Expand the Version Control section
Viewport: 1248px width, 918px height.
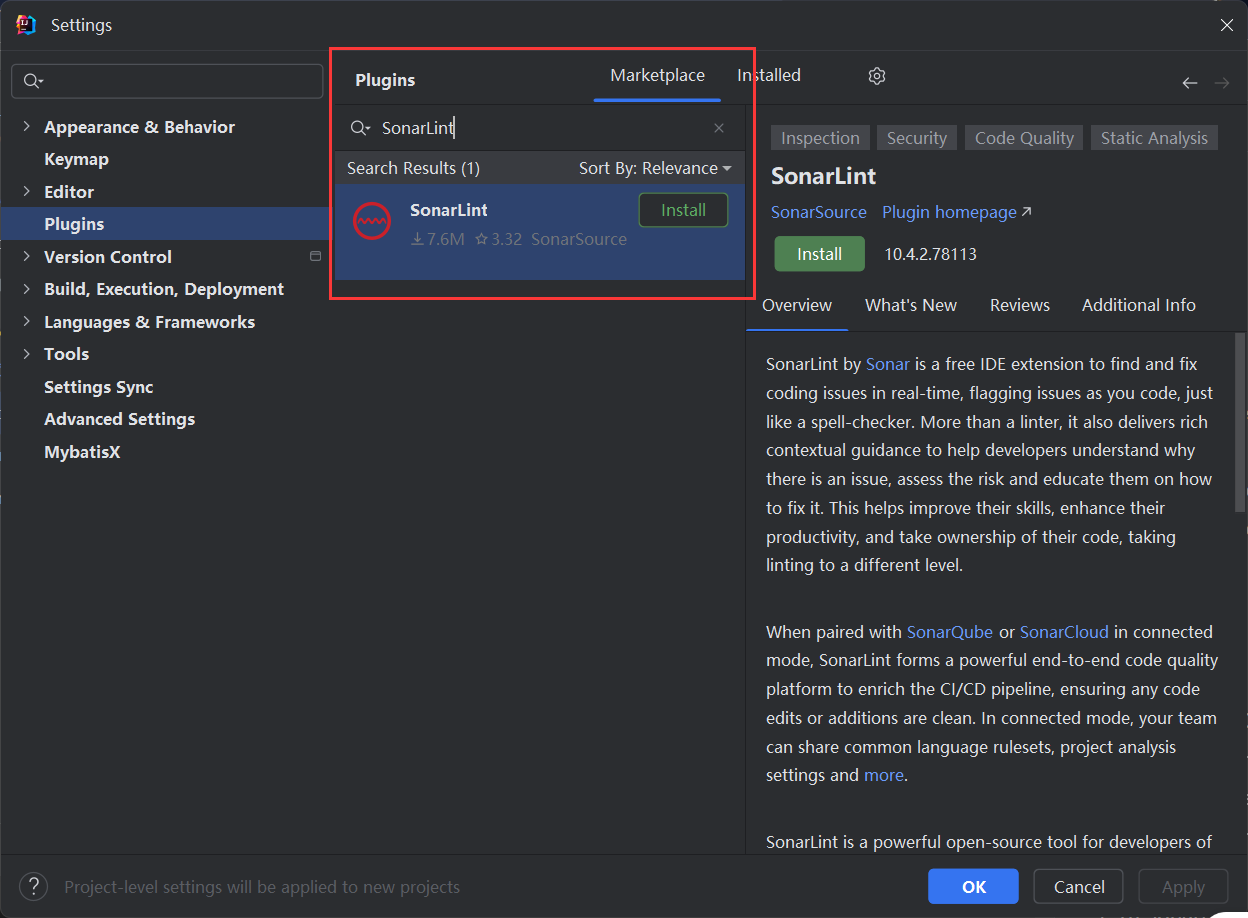pos(27,257)
